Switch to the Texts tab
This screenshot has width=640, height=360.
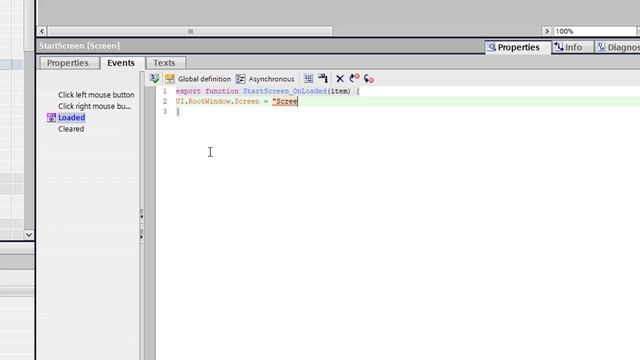point(164,63)
